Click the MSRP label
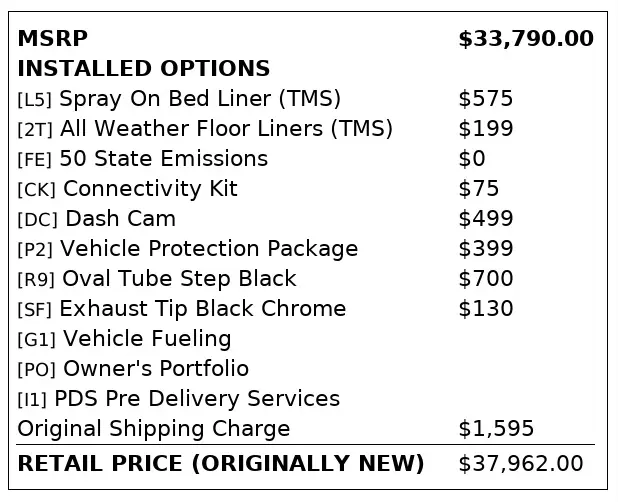Screen dimensions: 618x502 53,39
